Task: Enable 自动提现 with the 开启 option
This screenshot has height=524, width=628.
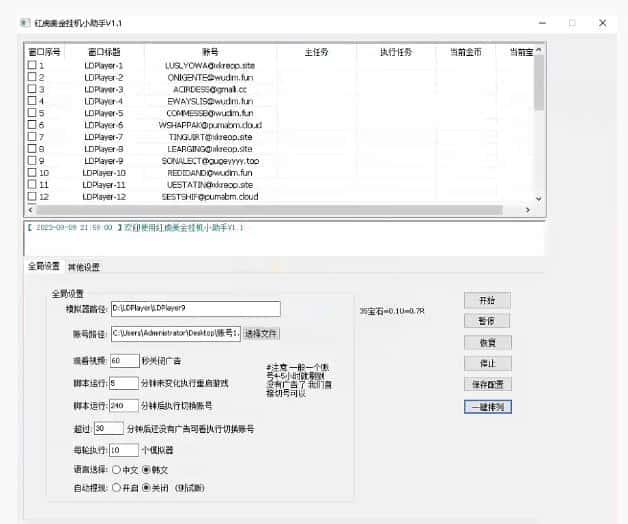Action: tap(116, 487)
